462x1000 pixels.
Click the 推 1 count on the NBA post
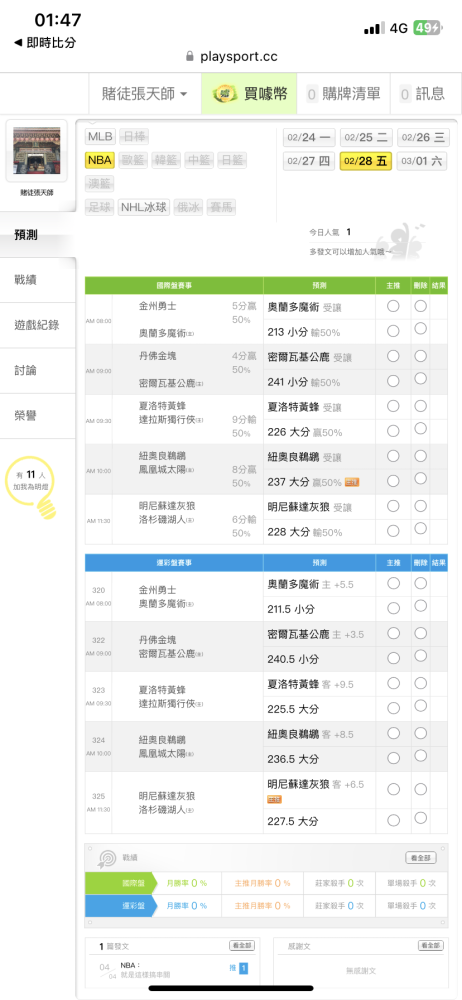point(239,968)
